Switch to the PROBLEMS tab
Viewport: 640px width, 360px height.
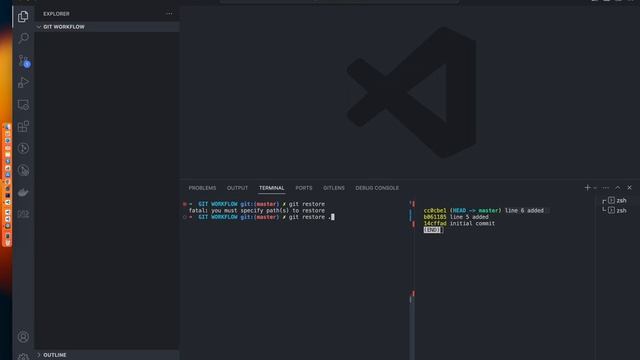point(202,188)
